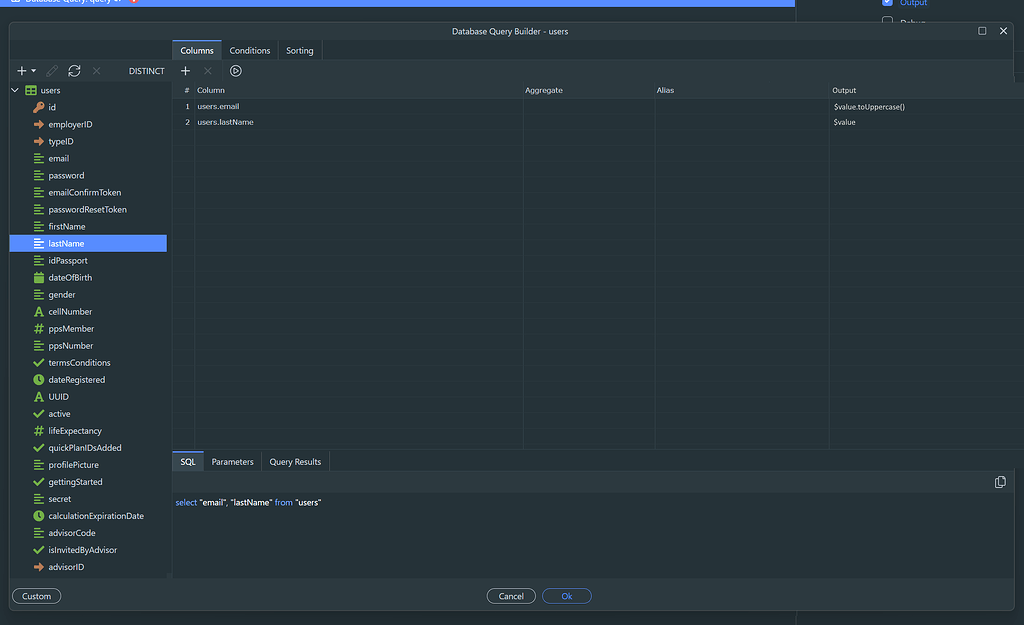This screenshot has width=1024, height=625.
Task: Click the Custom button
Action: [36, 596]
